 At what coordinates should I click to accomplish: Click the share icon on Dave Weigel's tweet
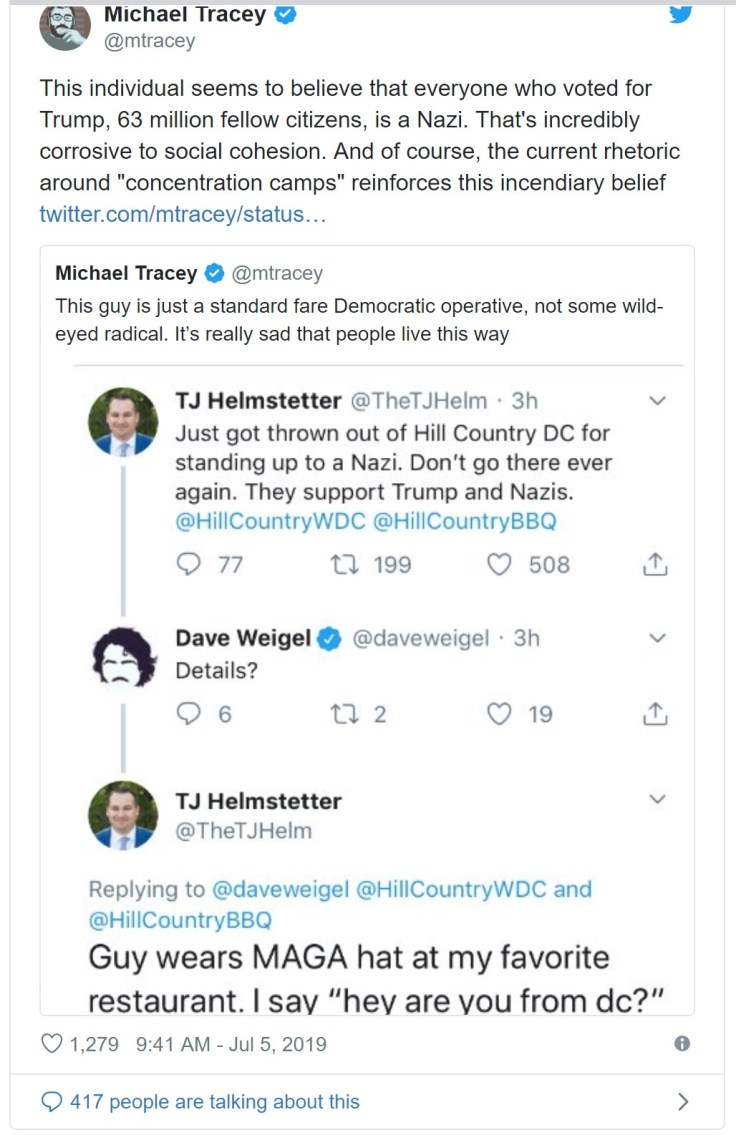[x=653, y=714]
